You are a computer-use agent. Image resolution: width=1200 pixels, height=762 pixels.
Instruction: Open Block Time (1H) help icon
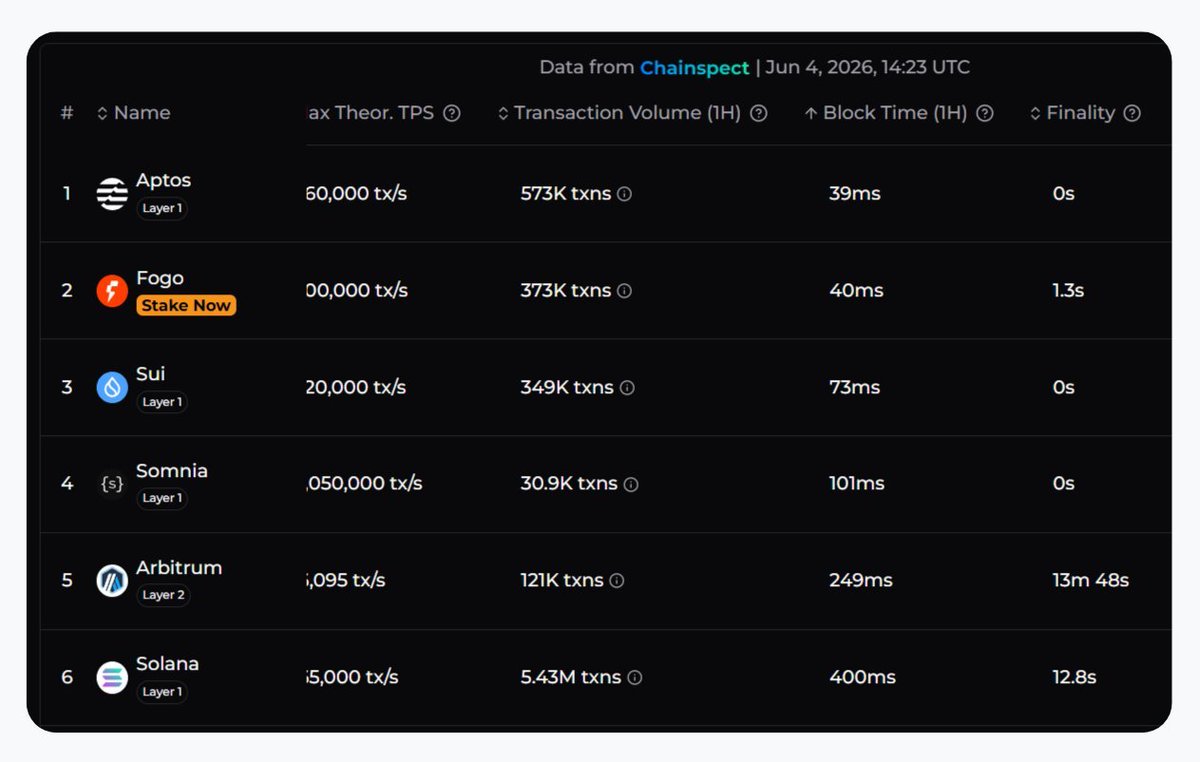(x=985, y=113)
